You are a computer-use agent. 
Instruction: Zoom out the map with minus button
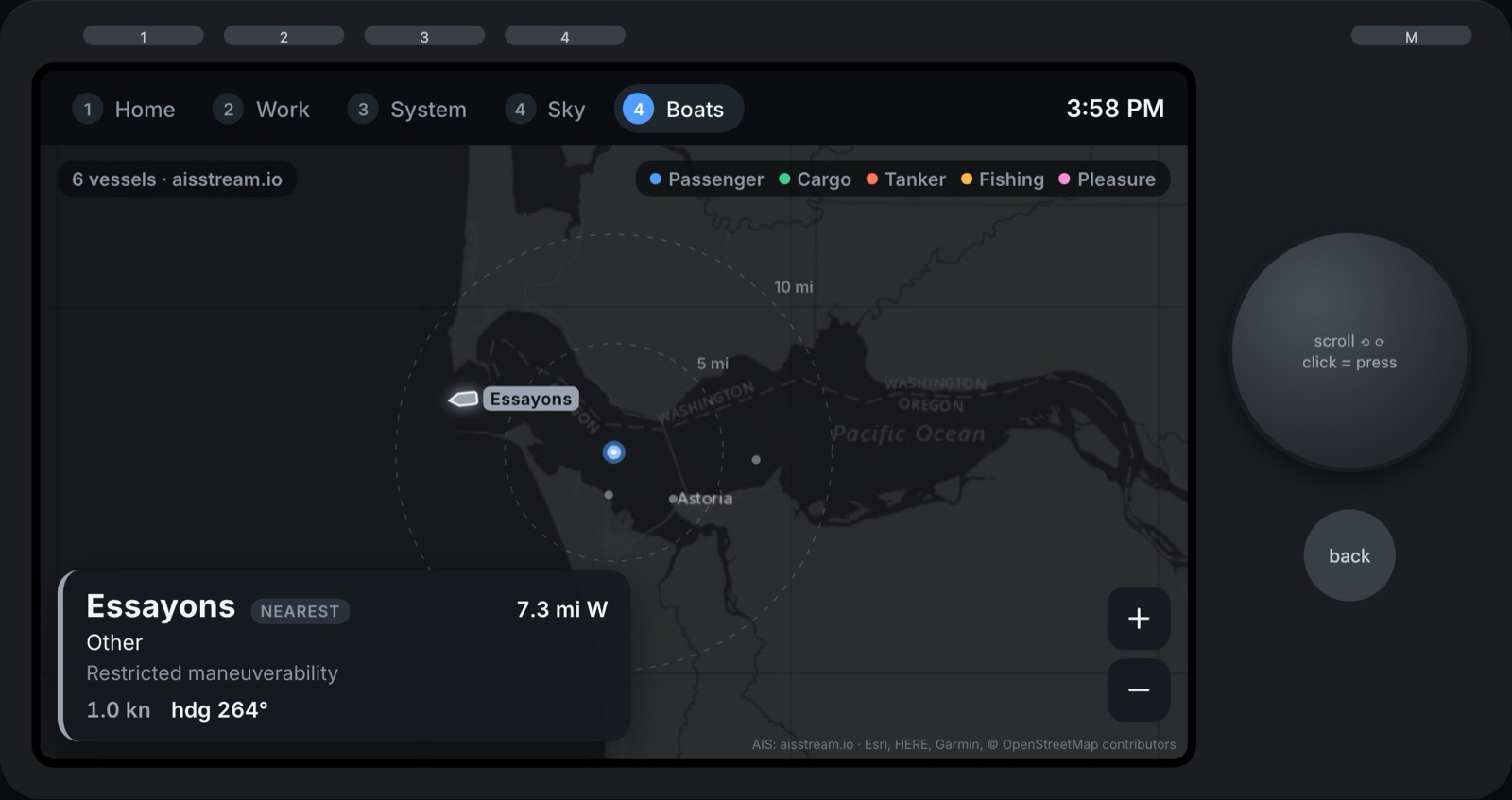tap(1139, 690)
